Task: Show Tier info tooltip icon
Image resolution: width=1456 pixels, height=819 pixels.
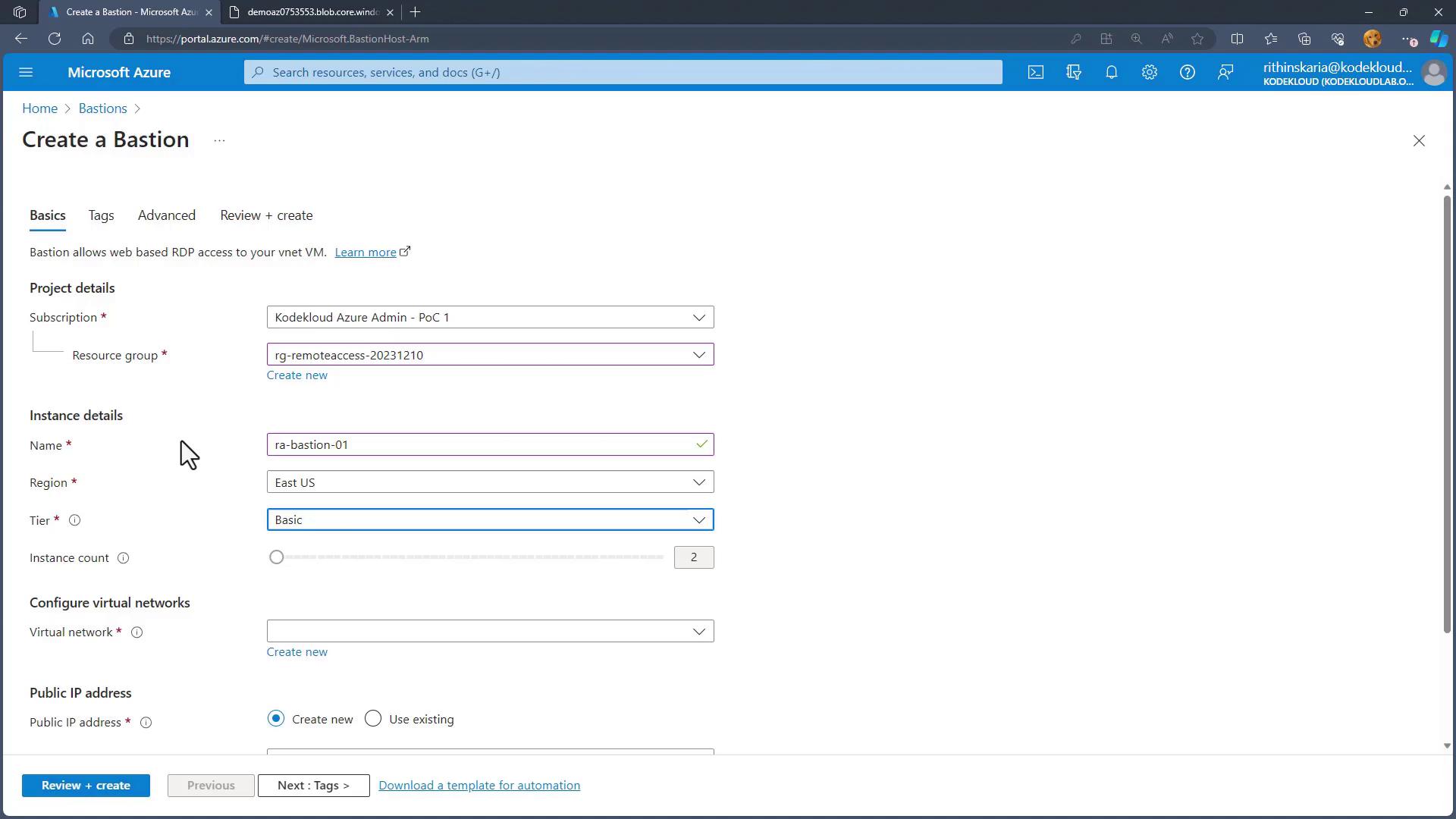Action: click(75, 520)
